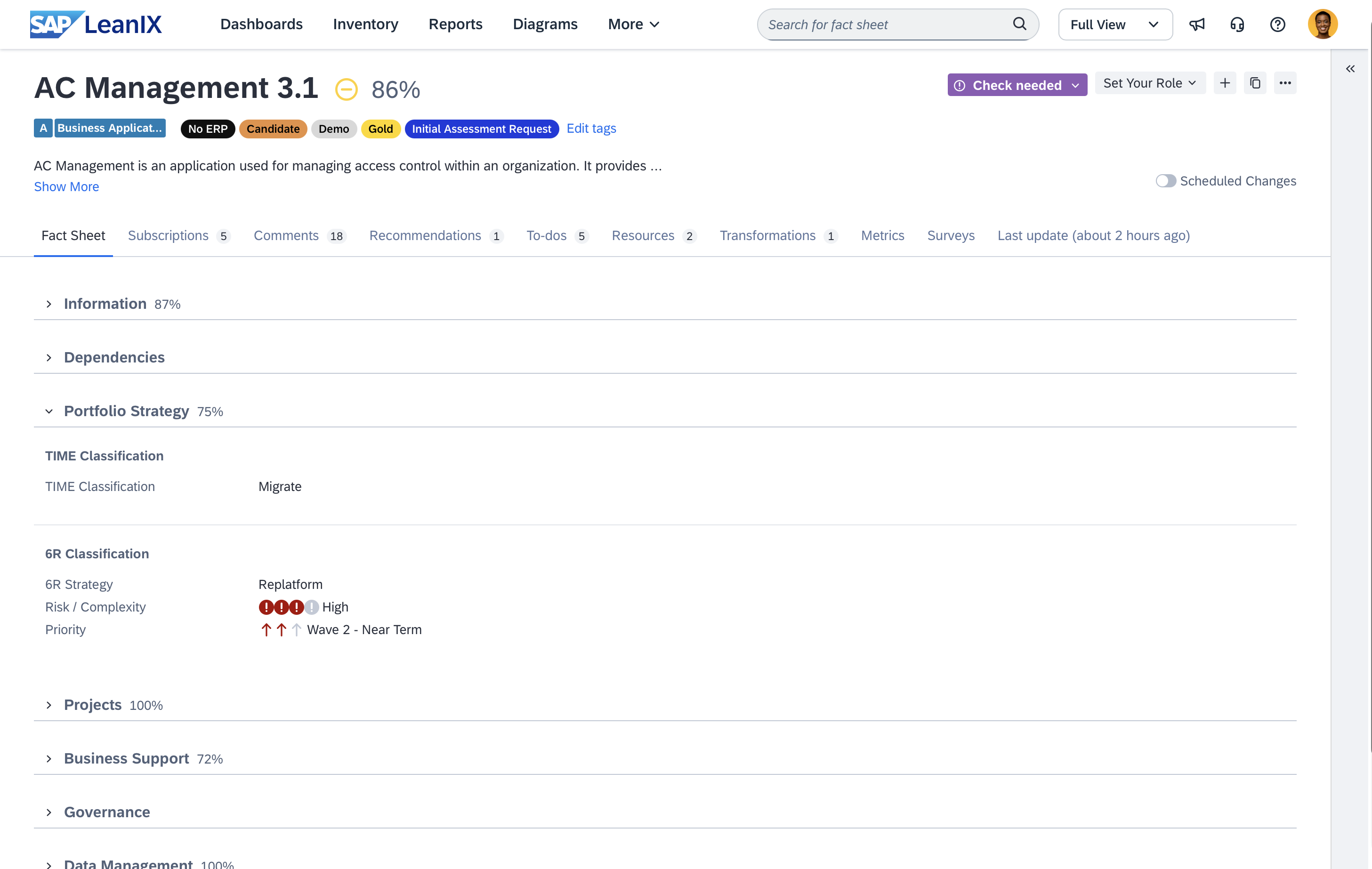1372x869 pixels.
Task: Open Diagrams in the top navigation
Action: coord(545,24)
